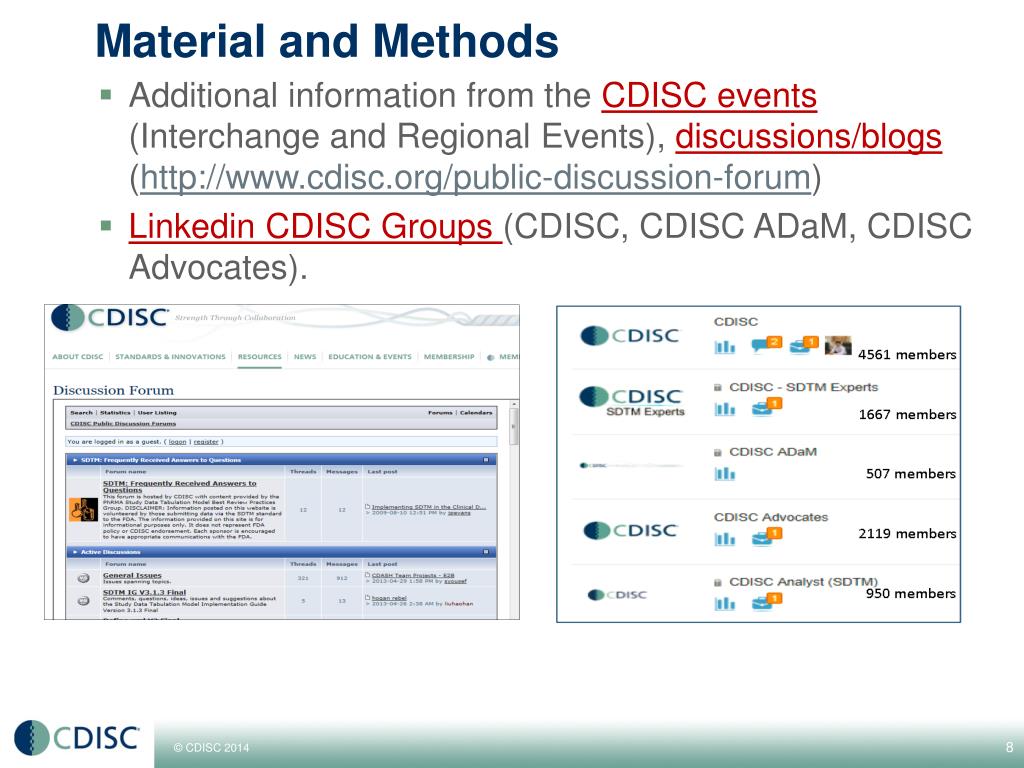Click the CDISC logo in forum page header
Viewport: 1024px width, 768px height.
(x=110, y=318)
